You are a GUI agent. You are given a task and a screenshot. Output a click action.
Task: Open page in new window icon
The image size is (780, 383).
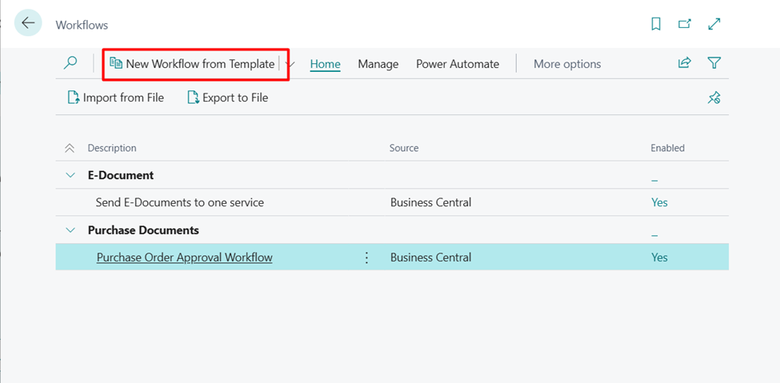point(685,24)
